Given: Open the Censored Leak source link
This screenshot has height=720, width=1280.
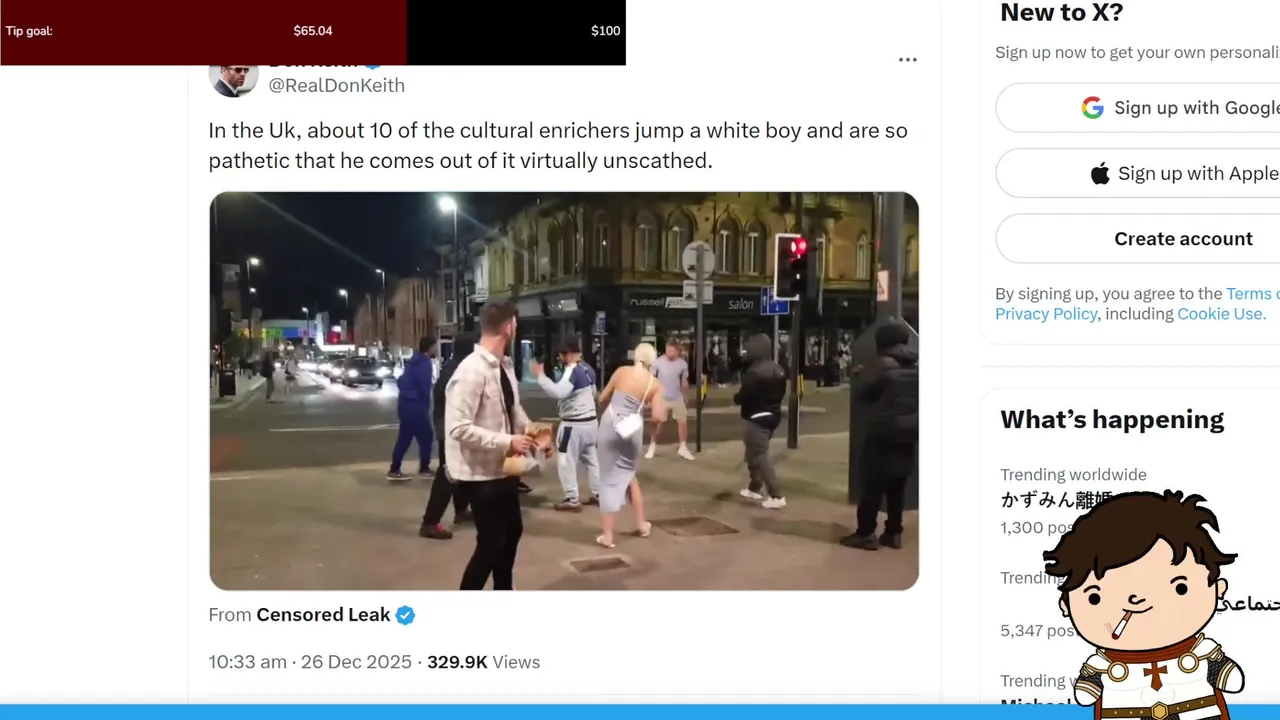Looking at the screenshot, I should pyautogui.click(x=323, y=615).
